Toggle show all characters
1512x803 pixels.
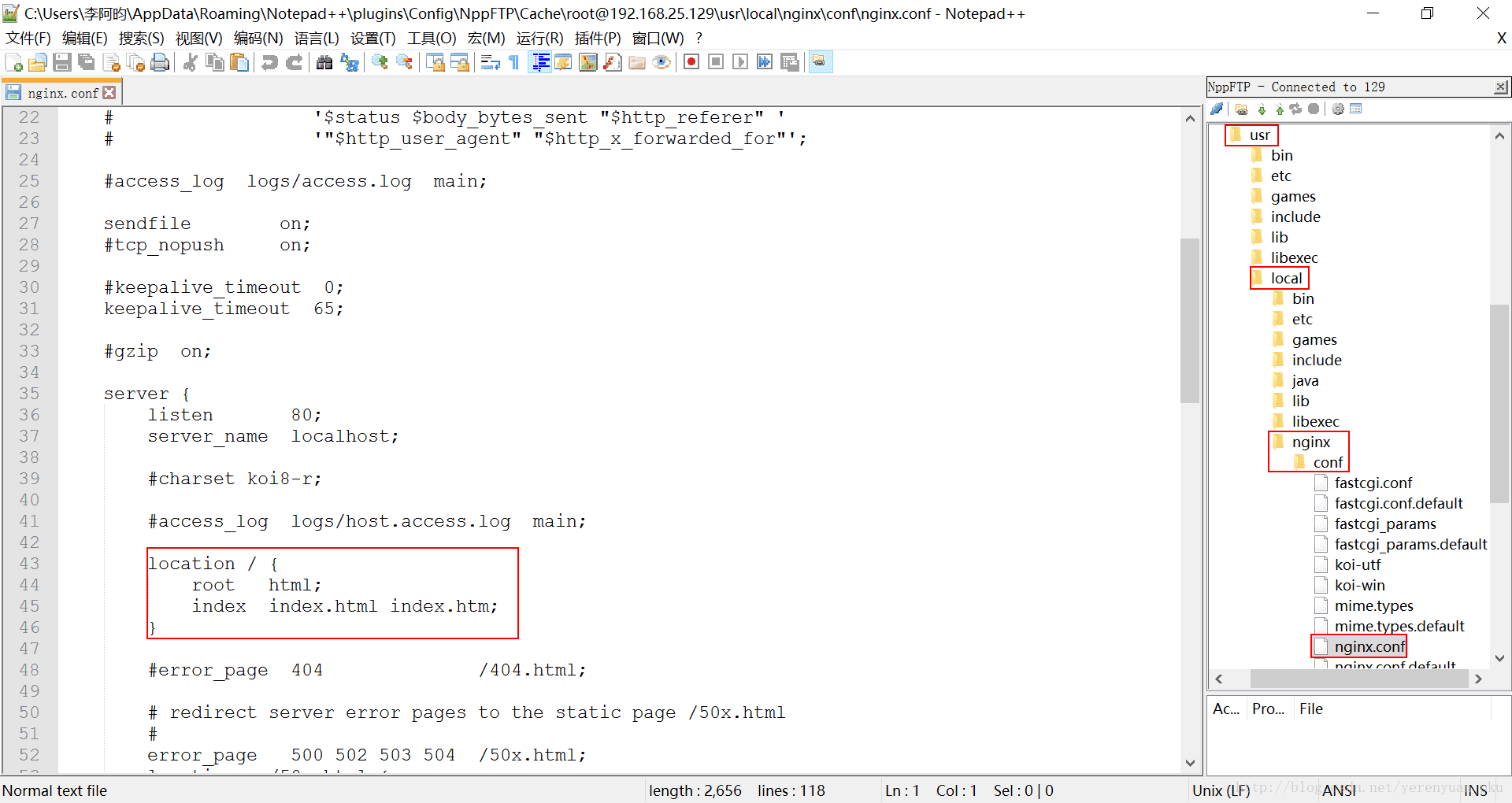click(515, 62)
